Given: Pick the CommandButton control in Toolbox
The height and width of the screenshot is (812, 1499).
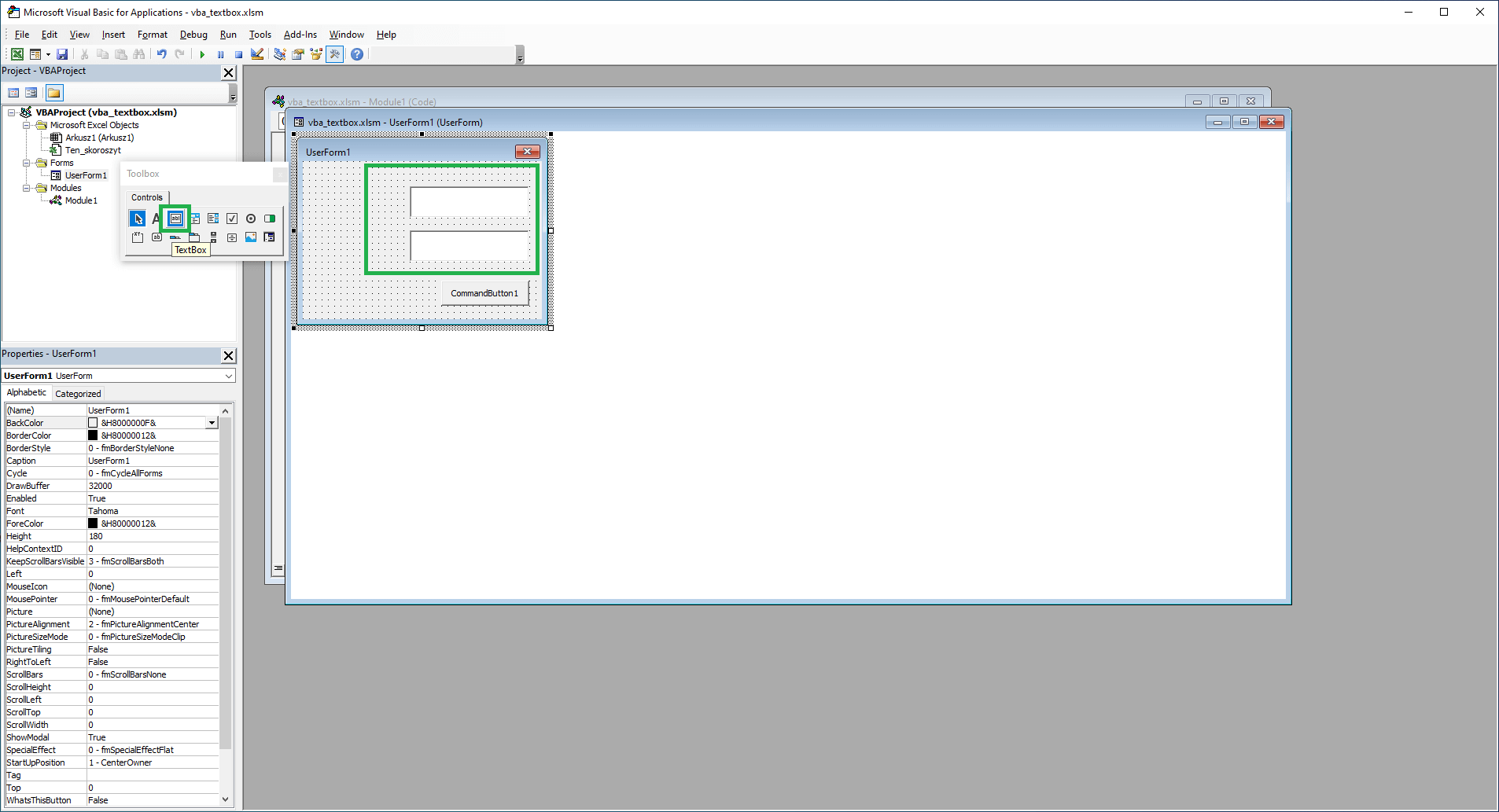Looking at the screenshot, I should [157, 237].
